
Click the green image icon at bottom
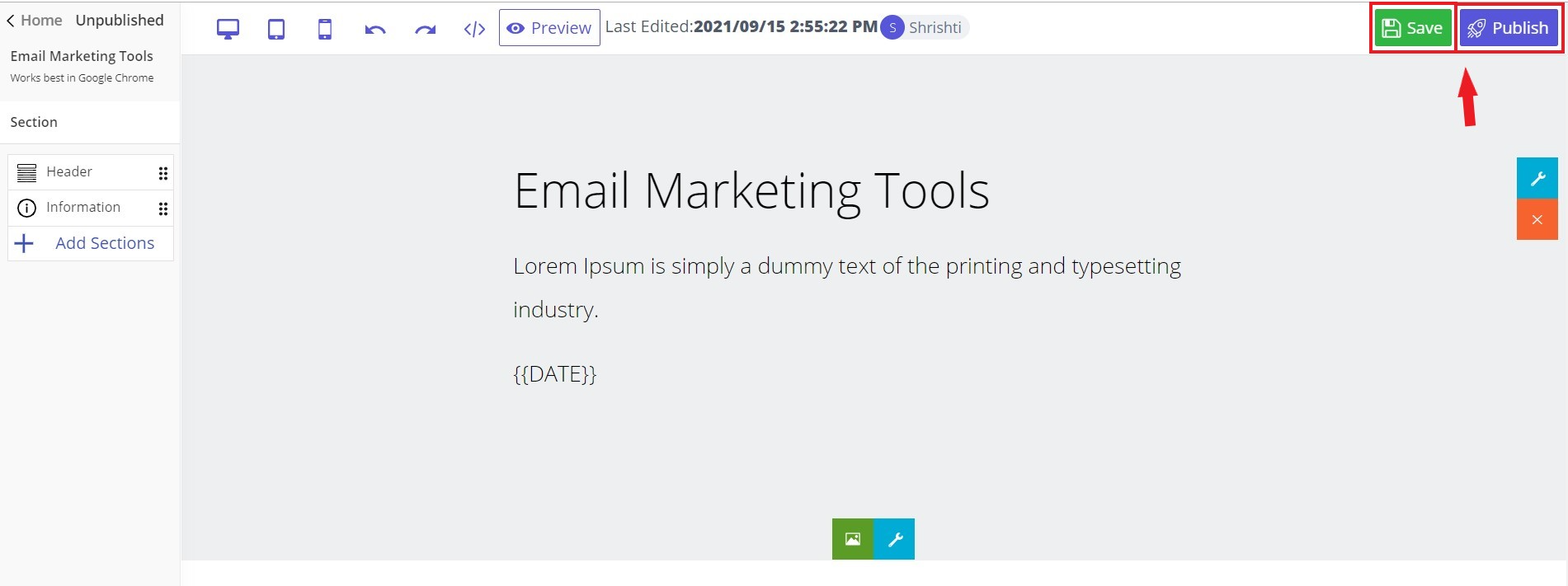click(852, 539)
